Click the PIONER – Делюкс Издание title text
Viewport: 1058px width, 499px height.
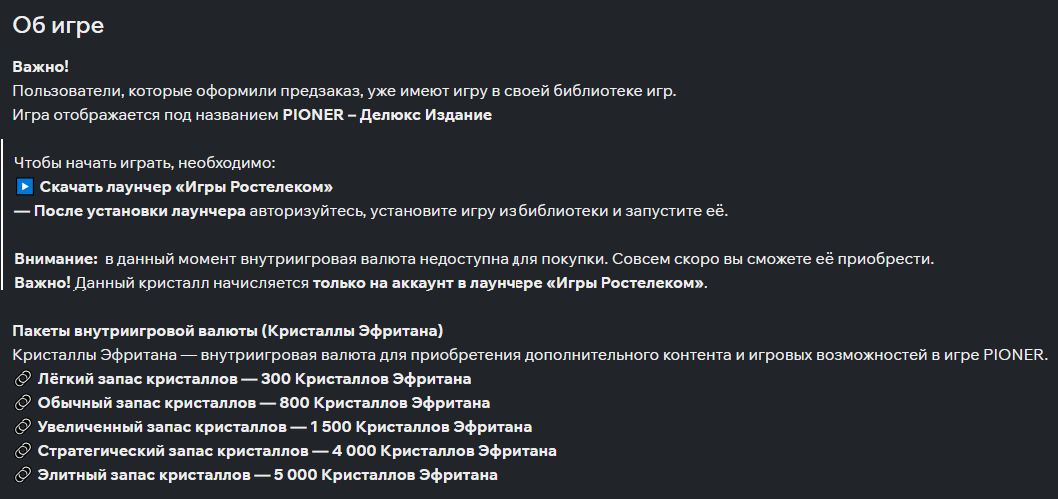[387, 115]
